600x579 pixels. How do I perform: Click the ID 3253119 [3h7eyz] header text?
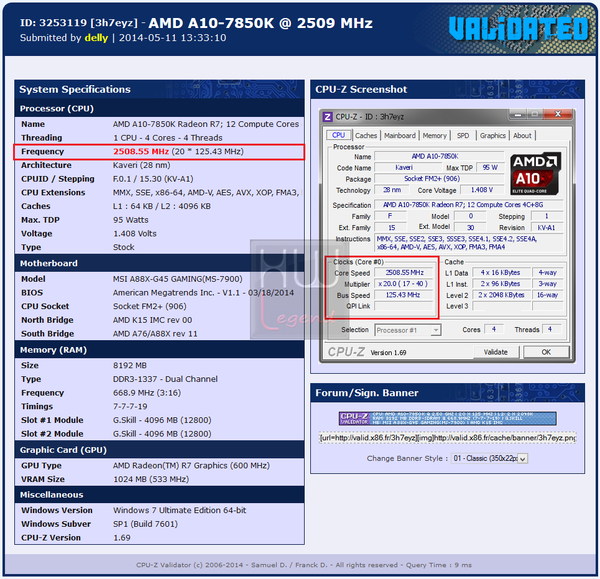pyautogui.click(x=78, y=23)
